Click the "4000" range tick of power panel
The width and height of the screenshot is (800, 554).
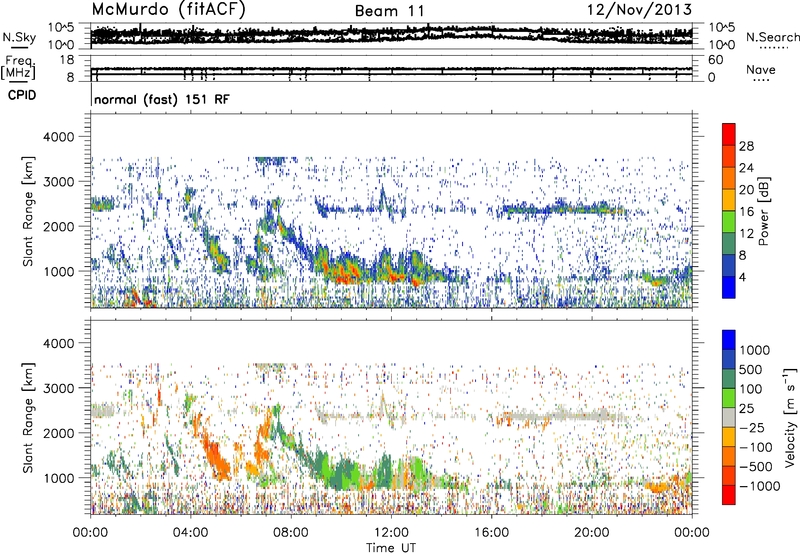(x=58, y=137)
